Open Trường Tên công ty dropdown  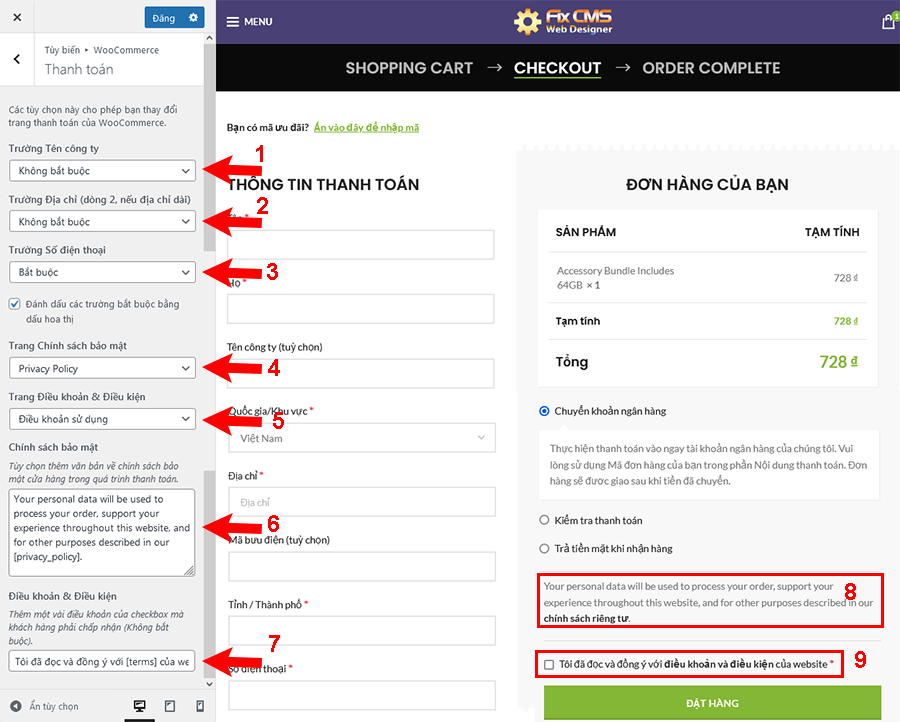point(102,171)
